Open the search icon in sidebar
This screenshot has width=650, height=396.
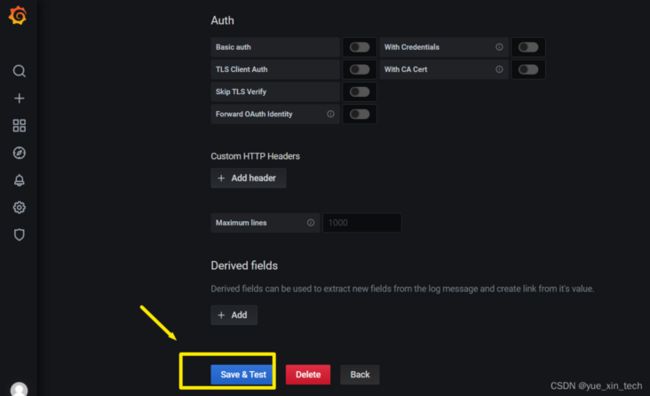point(19,71)
